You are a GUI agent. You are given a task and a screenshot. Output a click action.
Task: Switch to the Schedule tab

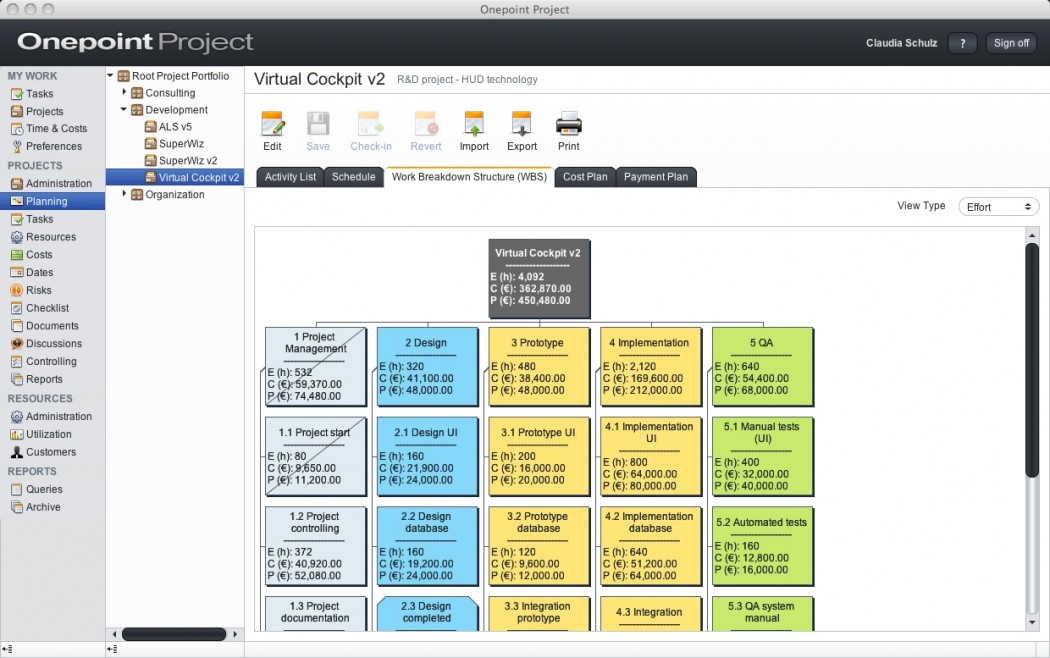pos(354,177)
